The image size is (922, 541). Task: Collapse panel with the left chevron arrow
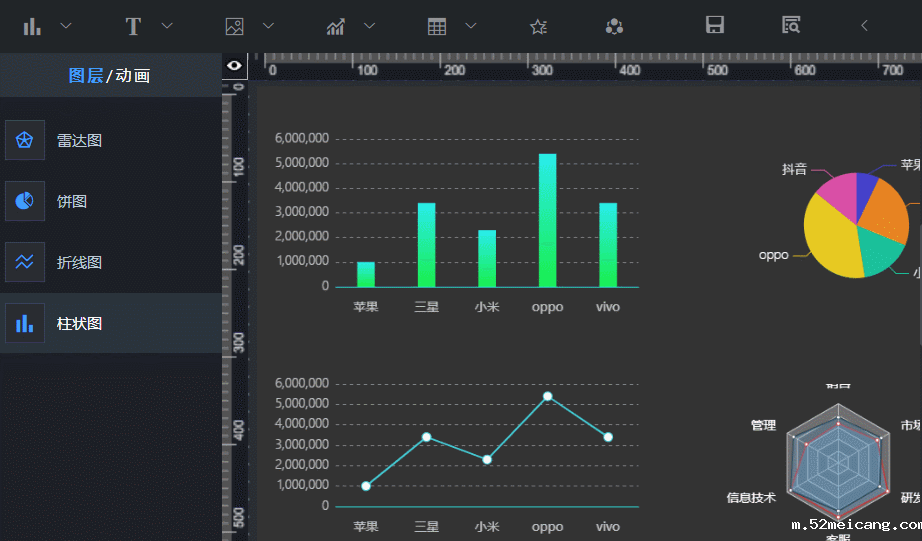[864, 26]
